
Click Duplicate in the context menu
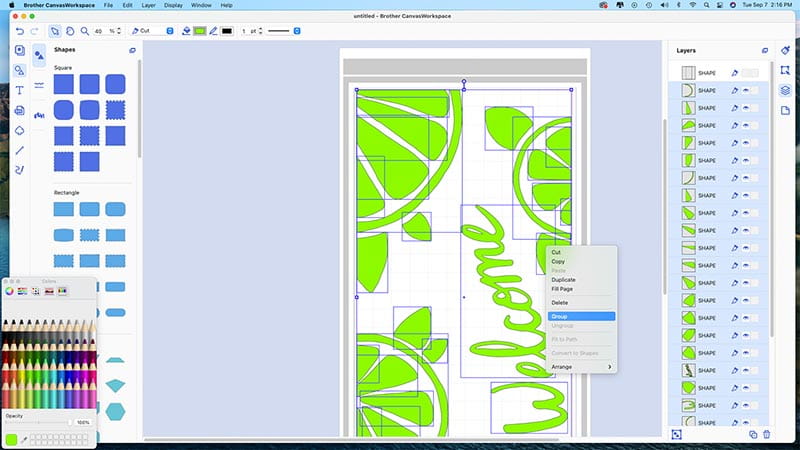click(x=563, y=279)
